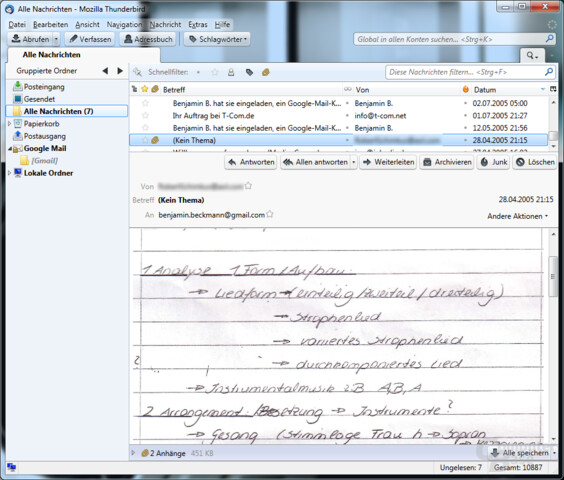This screenshot has width=564, height=480.
Task: Open the Nachricht menu
Action: coord(165,24)
